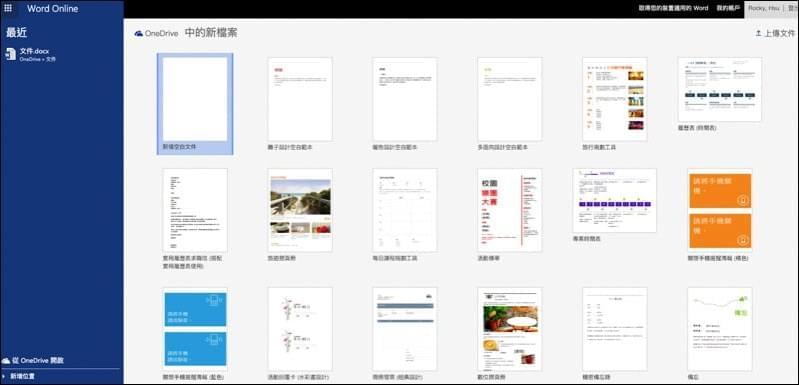Open the purple project timeline template
The image size is (799, 385).
coord(615,200)
